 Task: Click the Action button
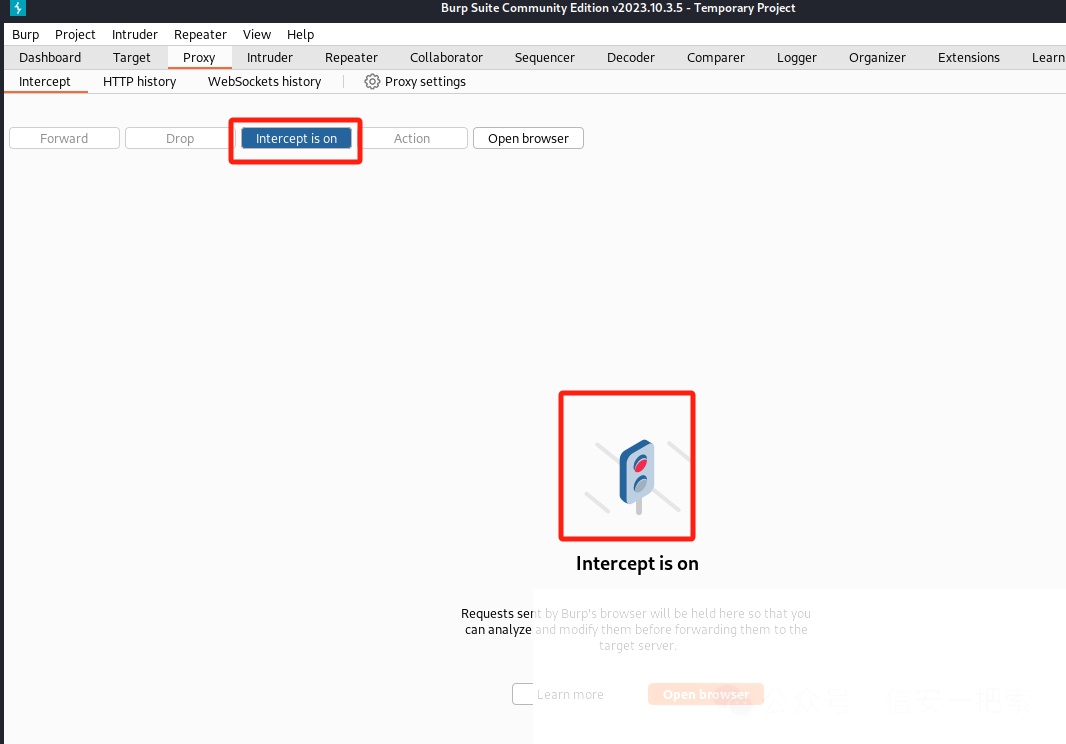coord(412,138)
